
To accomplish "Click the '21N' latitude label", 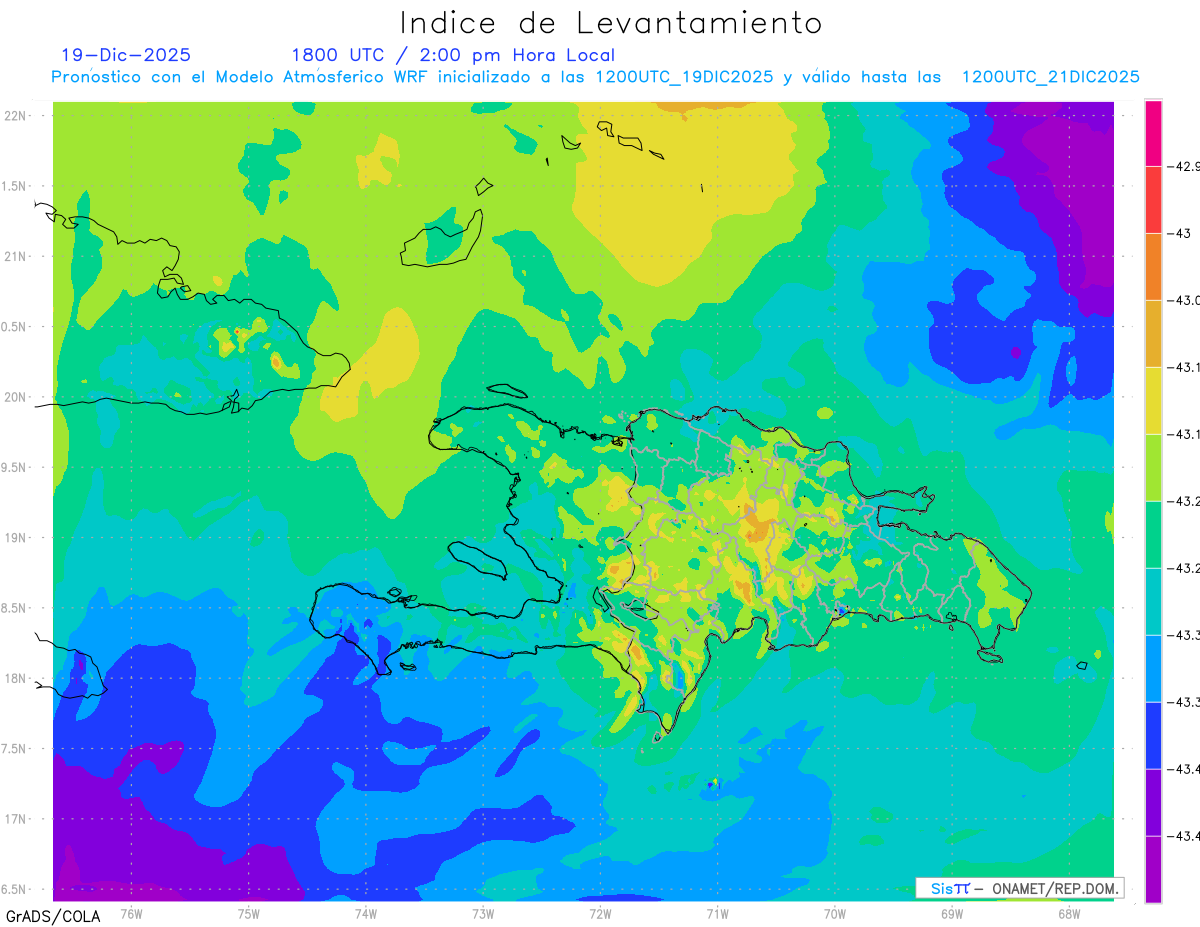I will tap(16, 256).
